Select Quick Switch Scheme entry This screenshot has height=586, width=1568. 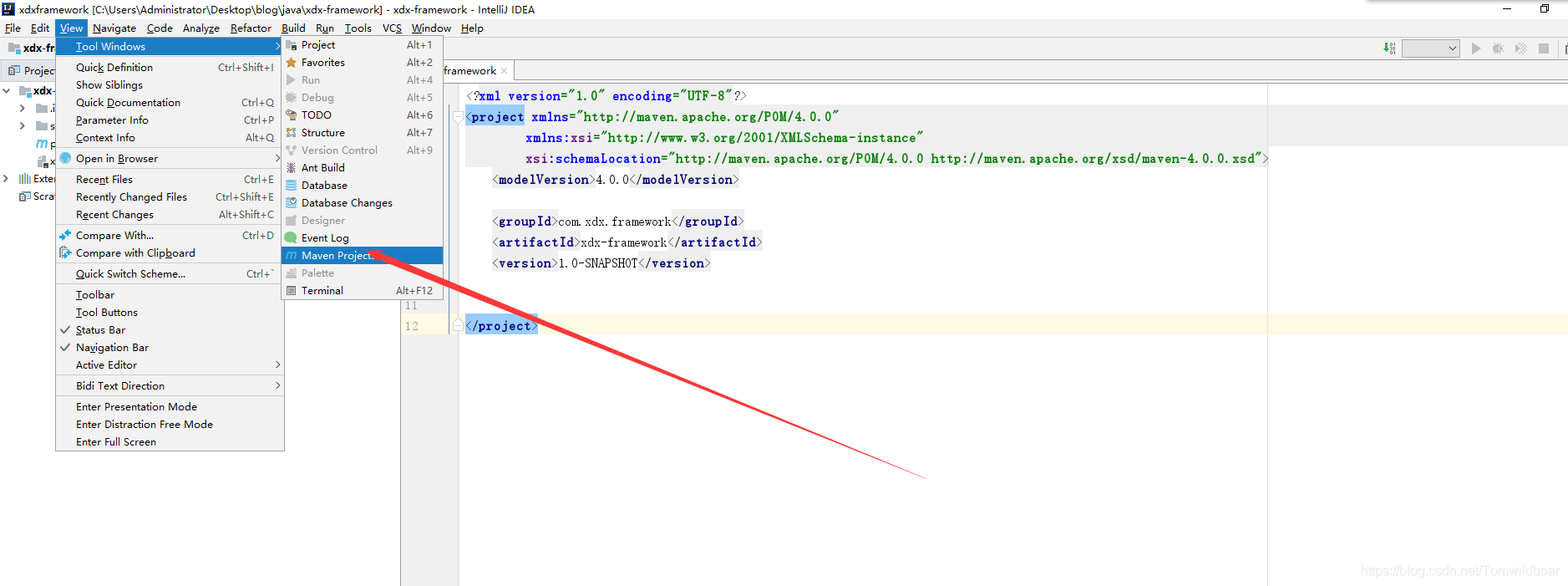click(x=170, y=274)
